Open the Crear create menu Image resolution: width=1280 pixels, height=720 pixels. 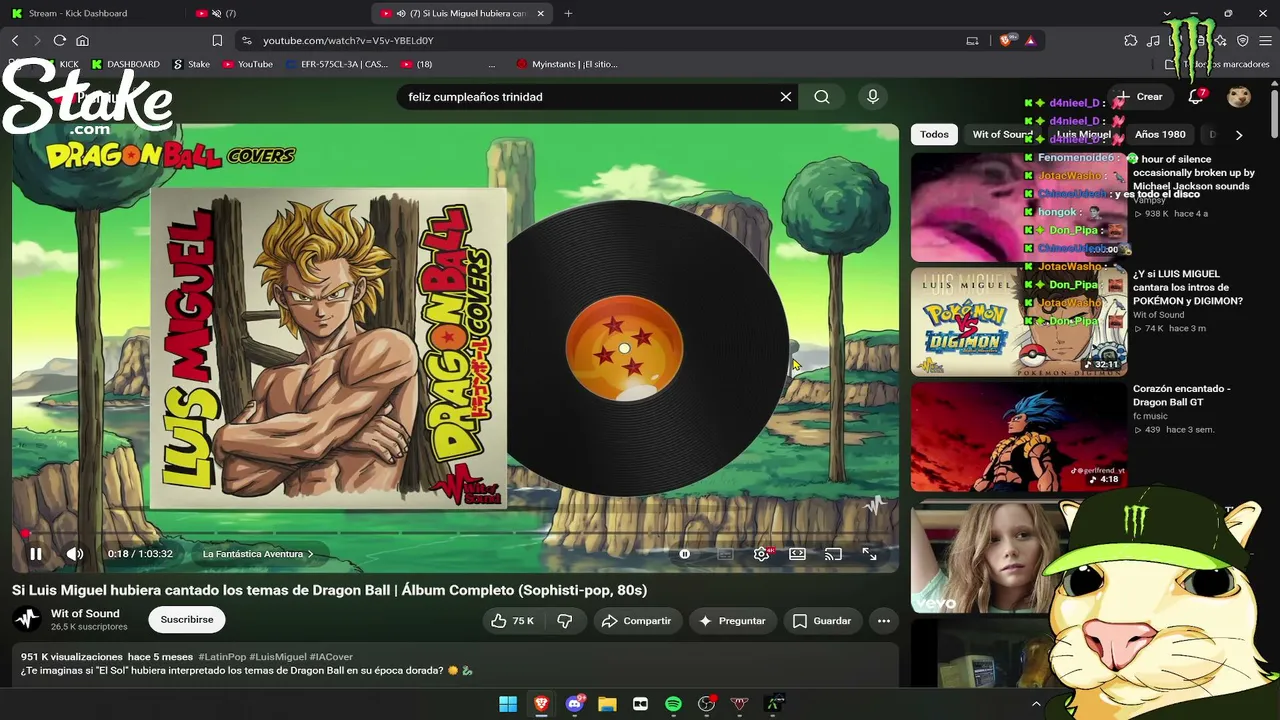point(1140,97)
